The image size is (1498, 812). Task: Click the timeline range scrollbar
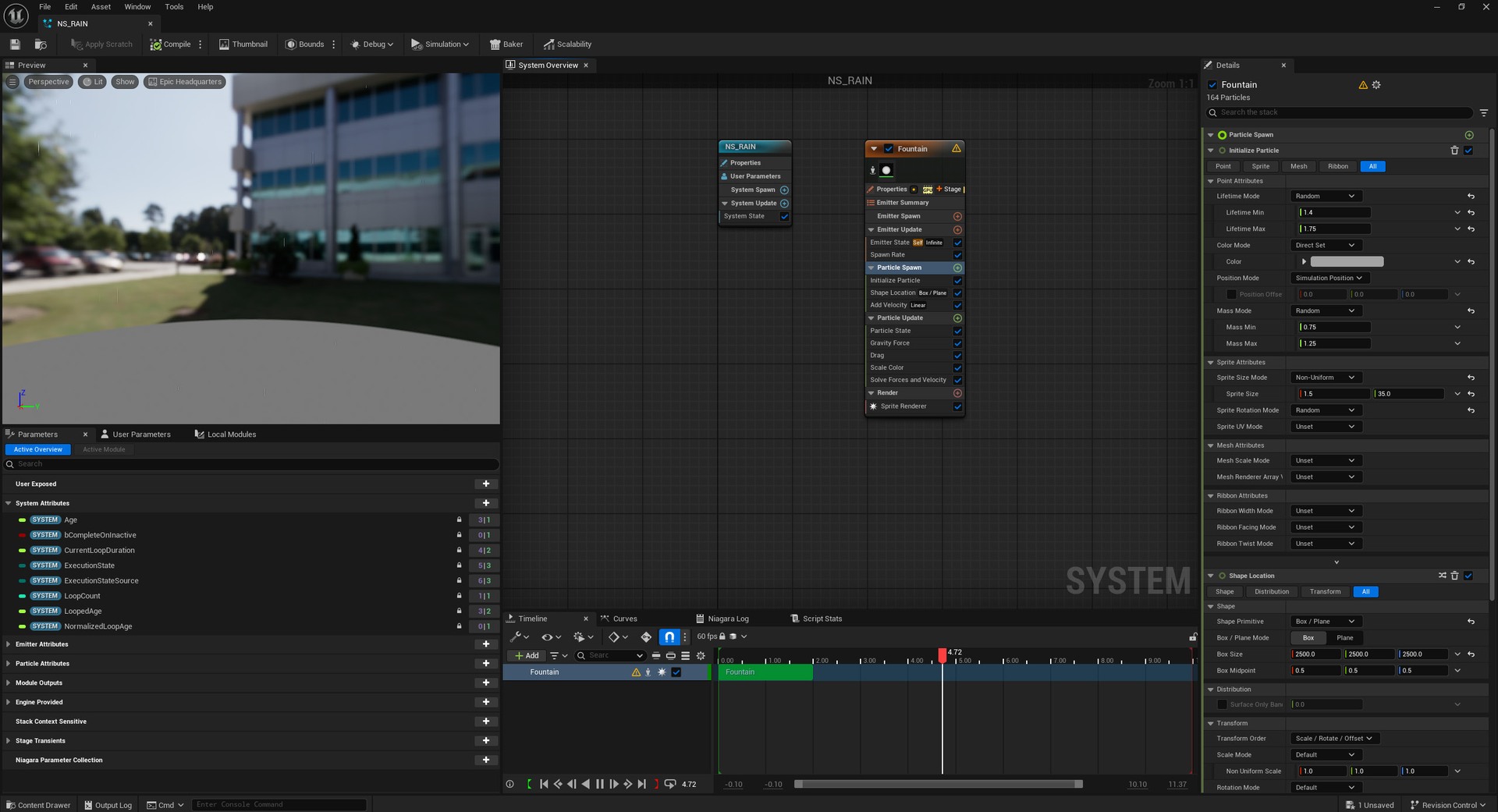click(938, 785)
